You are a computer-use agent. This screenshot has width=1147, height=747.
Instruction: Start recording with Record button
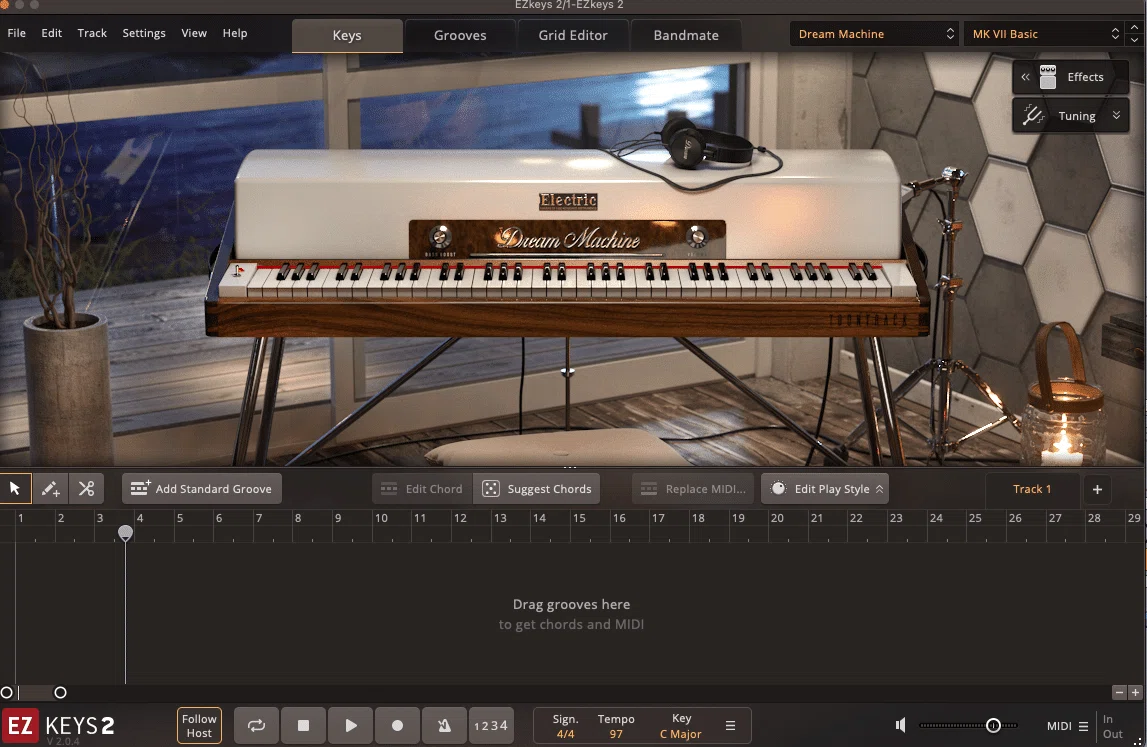(397, 726)
